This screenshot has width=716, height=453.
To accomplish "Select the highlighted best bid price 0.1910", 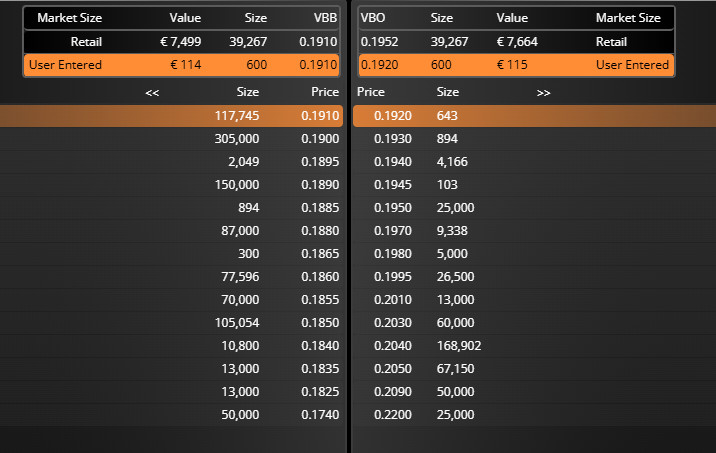I will [x=320, y=116].
